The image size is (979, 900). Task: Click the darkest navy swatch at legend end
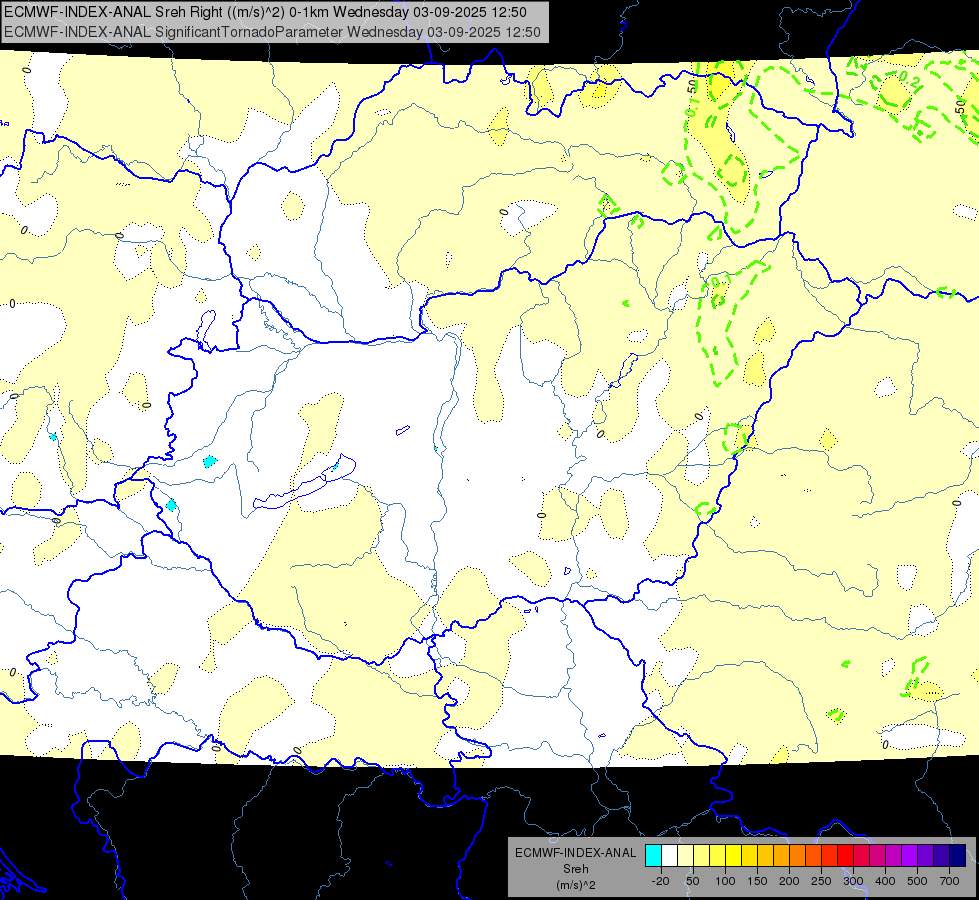(x=958, y=855)
